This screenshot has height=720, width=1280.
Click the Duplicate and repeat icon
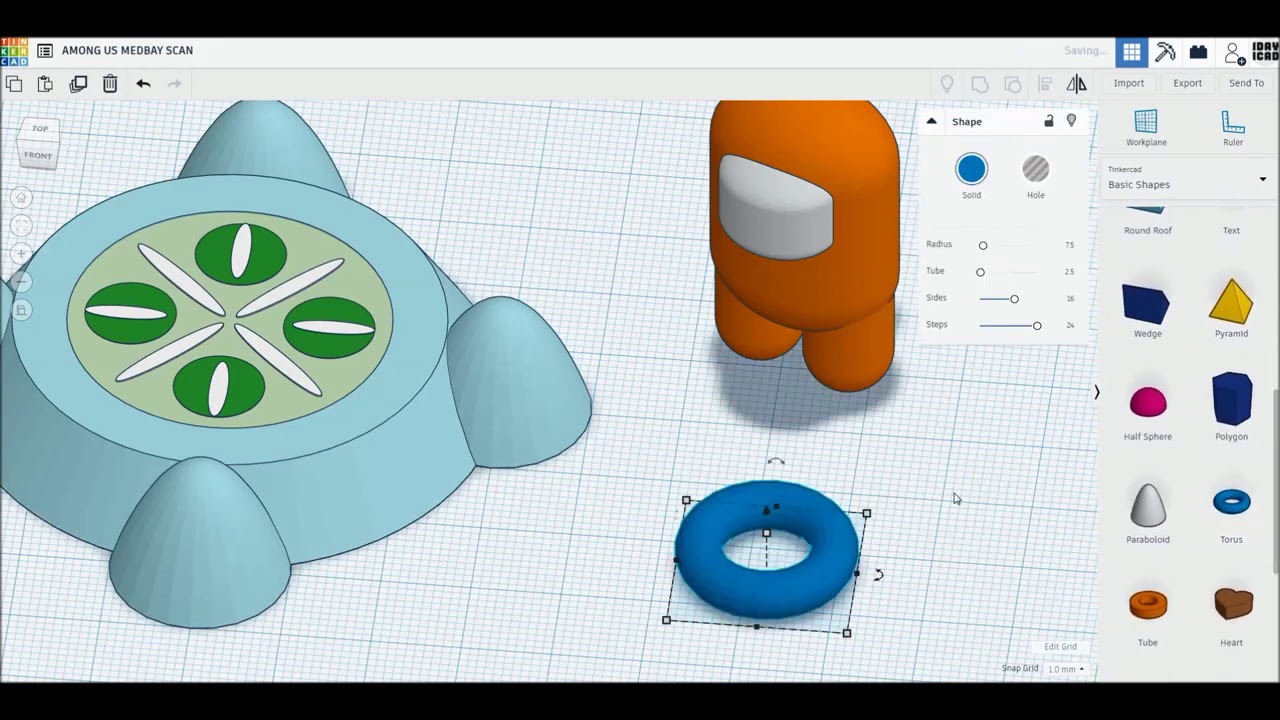tap(78, 84)
